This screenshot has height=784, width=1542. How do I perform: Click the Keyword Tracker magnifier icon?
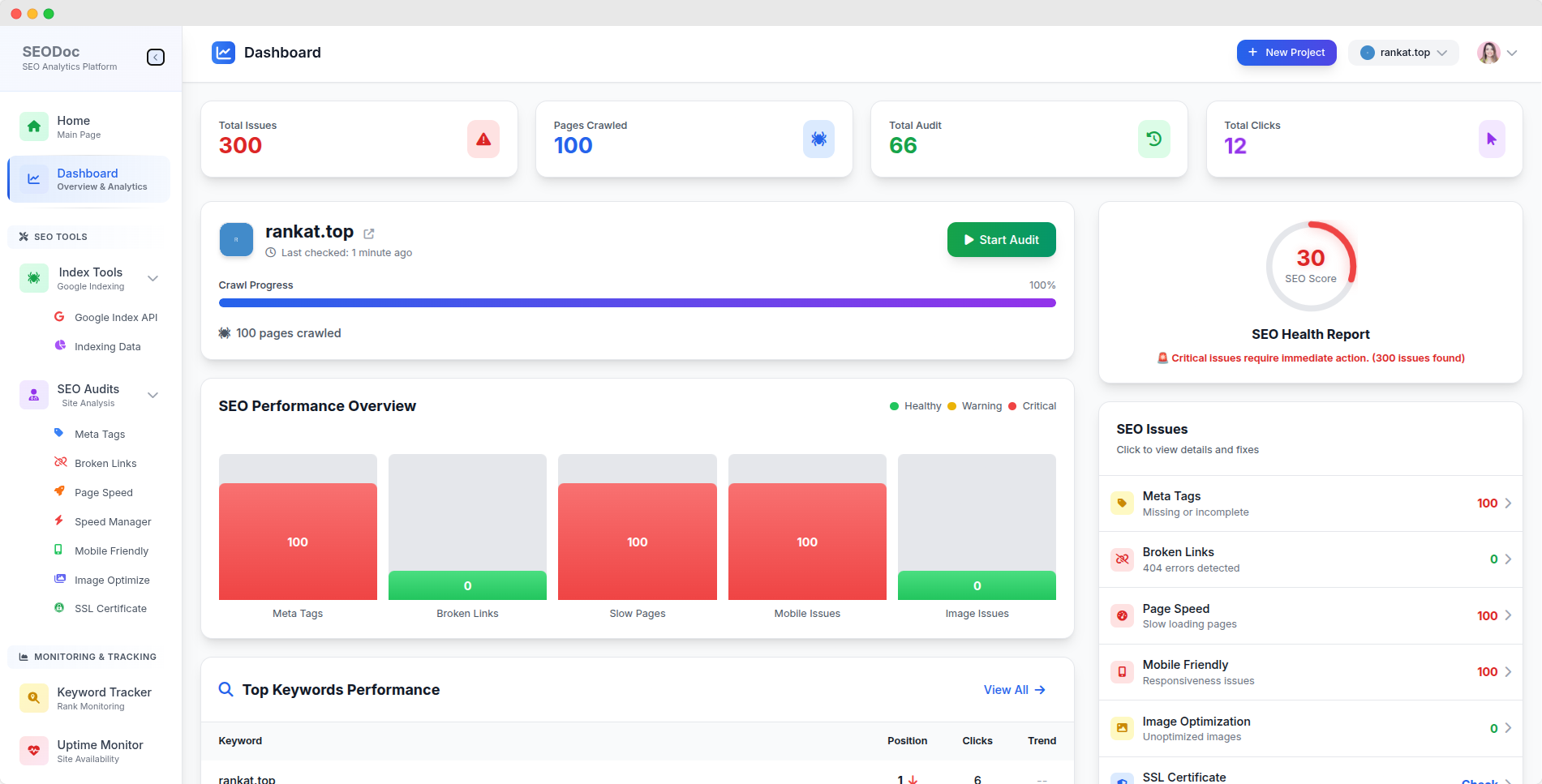pos(34,698)
